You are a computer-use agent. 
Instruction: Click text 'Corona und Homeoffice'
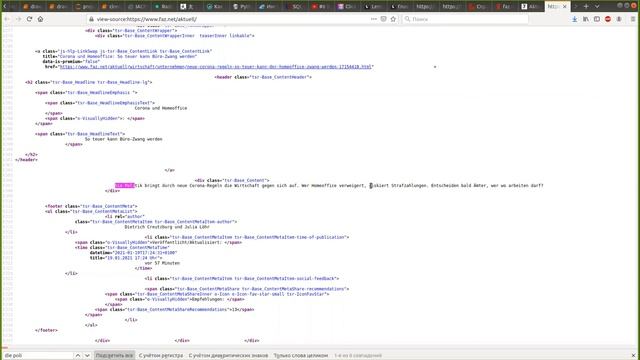[x=161, y=108]
